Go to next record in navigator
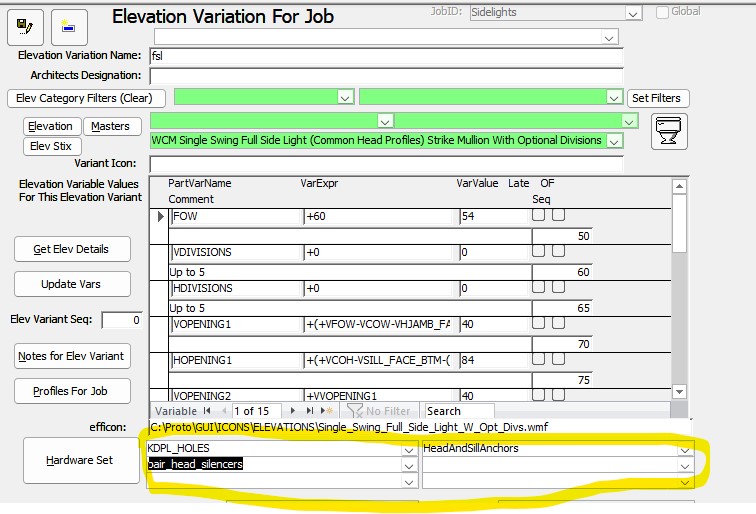 tap(293, 411)
